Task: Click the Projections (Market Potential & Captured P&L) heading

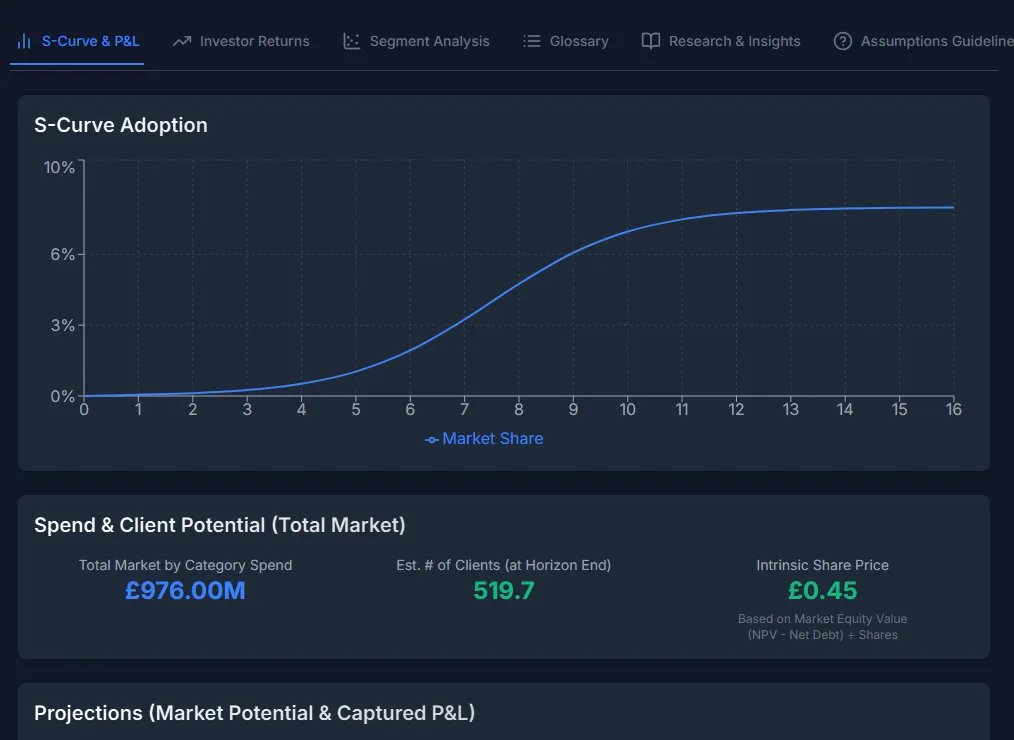Action: pyautogui.click(x=255, y=713)
